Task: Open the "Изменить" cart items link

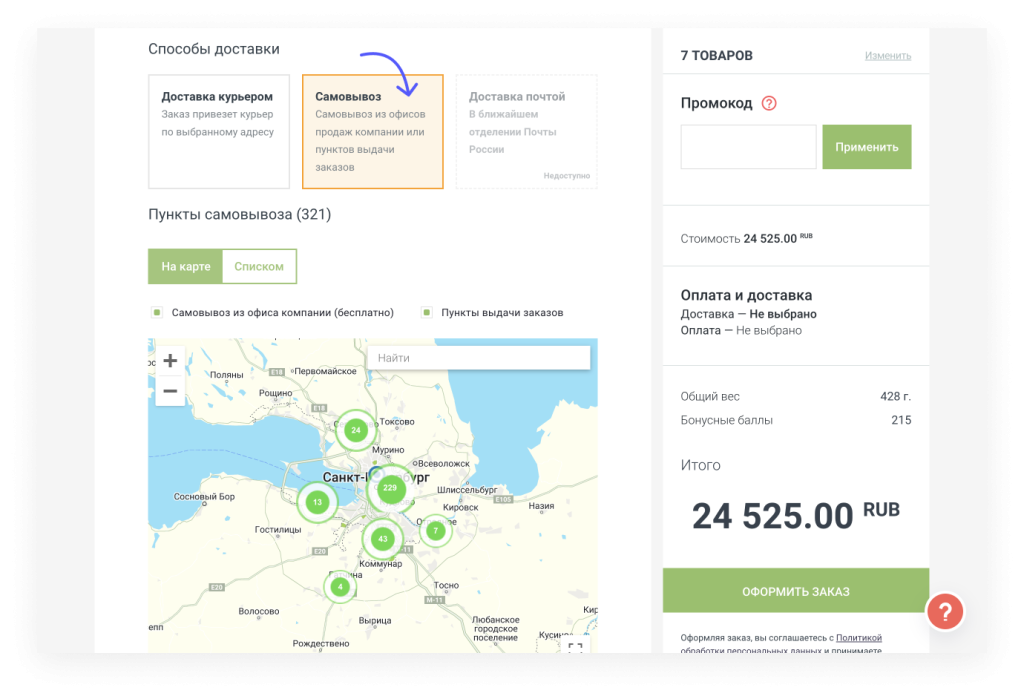Action: 890,56
